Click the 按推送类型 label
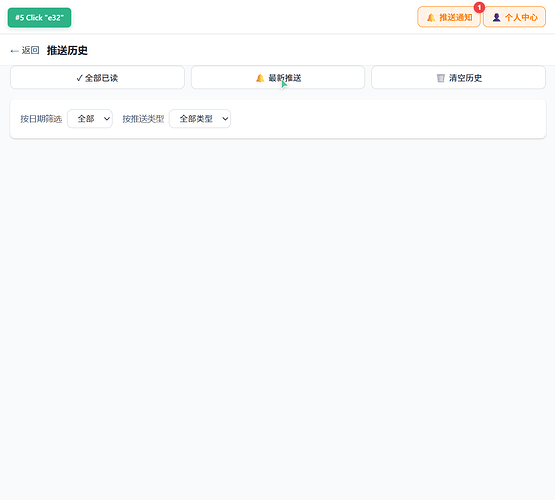This screenshot has width=555, height=500. (x=143, y=119)
